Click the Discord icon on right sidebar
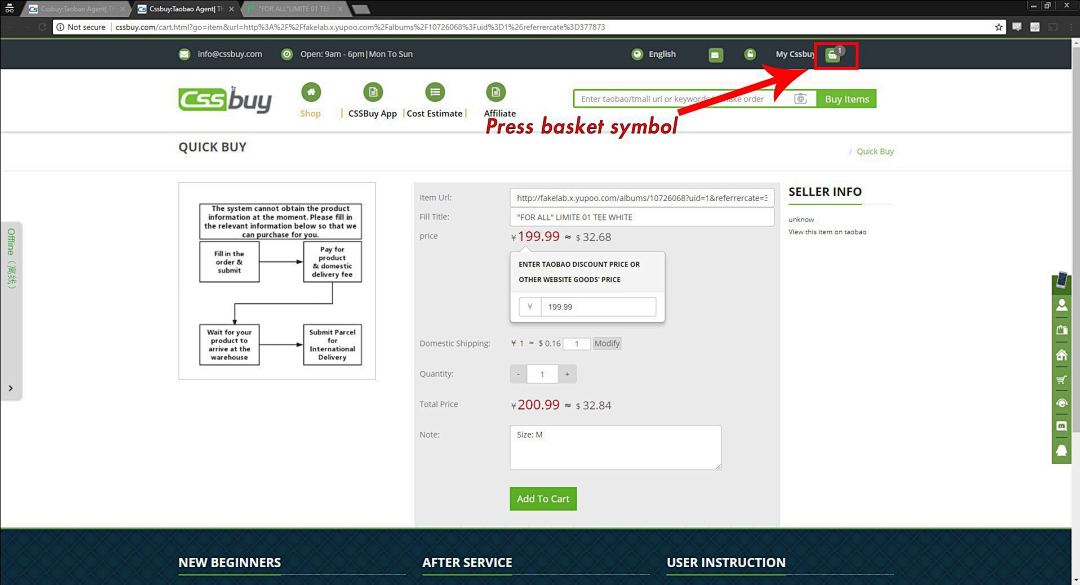 pos(1061,427)
